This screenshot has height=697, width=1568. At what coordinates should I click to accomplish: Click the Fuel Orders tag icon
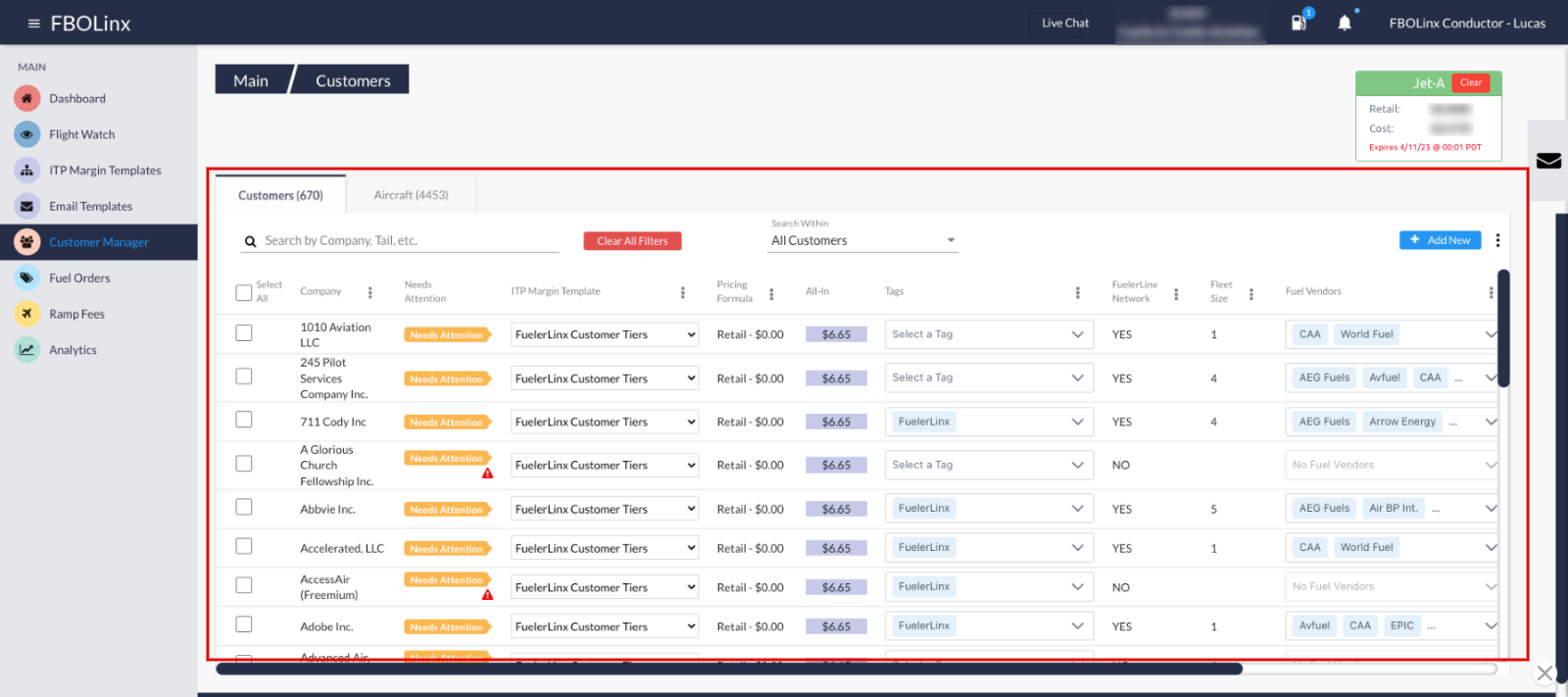click(x=27, y=277)
